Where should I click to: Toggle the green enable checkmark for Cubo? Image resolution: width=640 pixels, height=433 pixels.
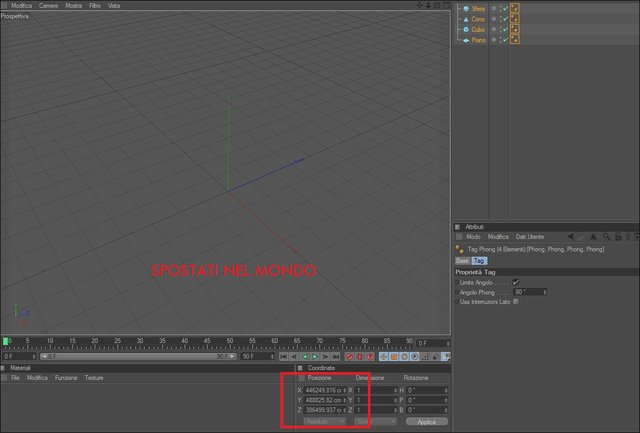pos(505,30)
